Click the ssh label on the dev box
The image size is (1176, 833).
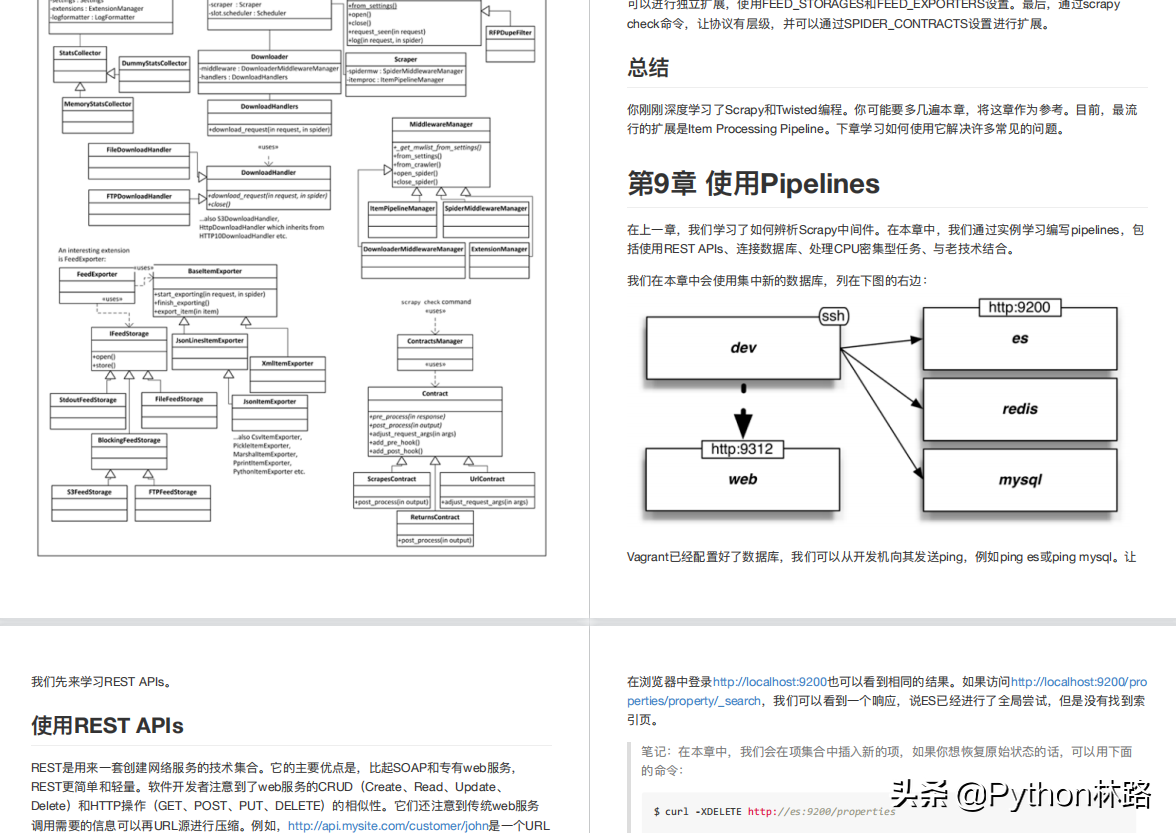[833, 316]
